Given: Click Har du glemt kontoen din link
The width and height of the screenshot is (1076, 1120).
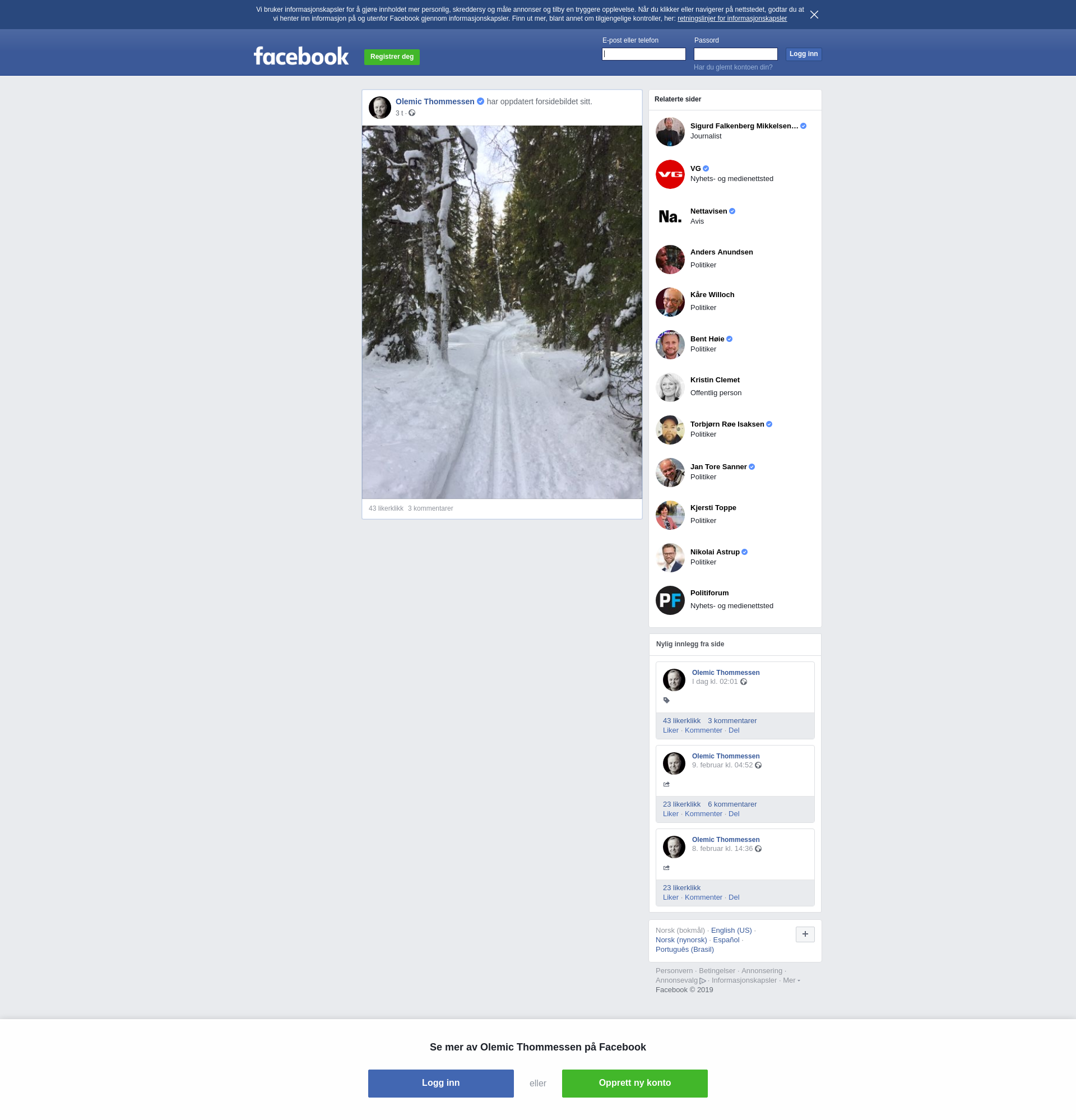Looking at the screenshot, I should click(x=732, y=67).
